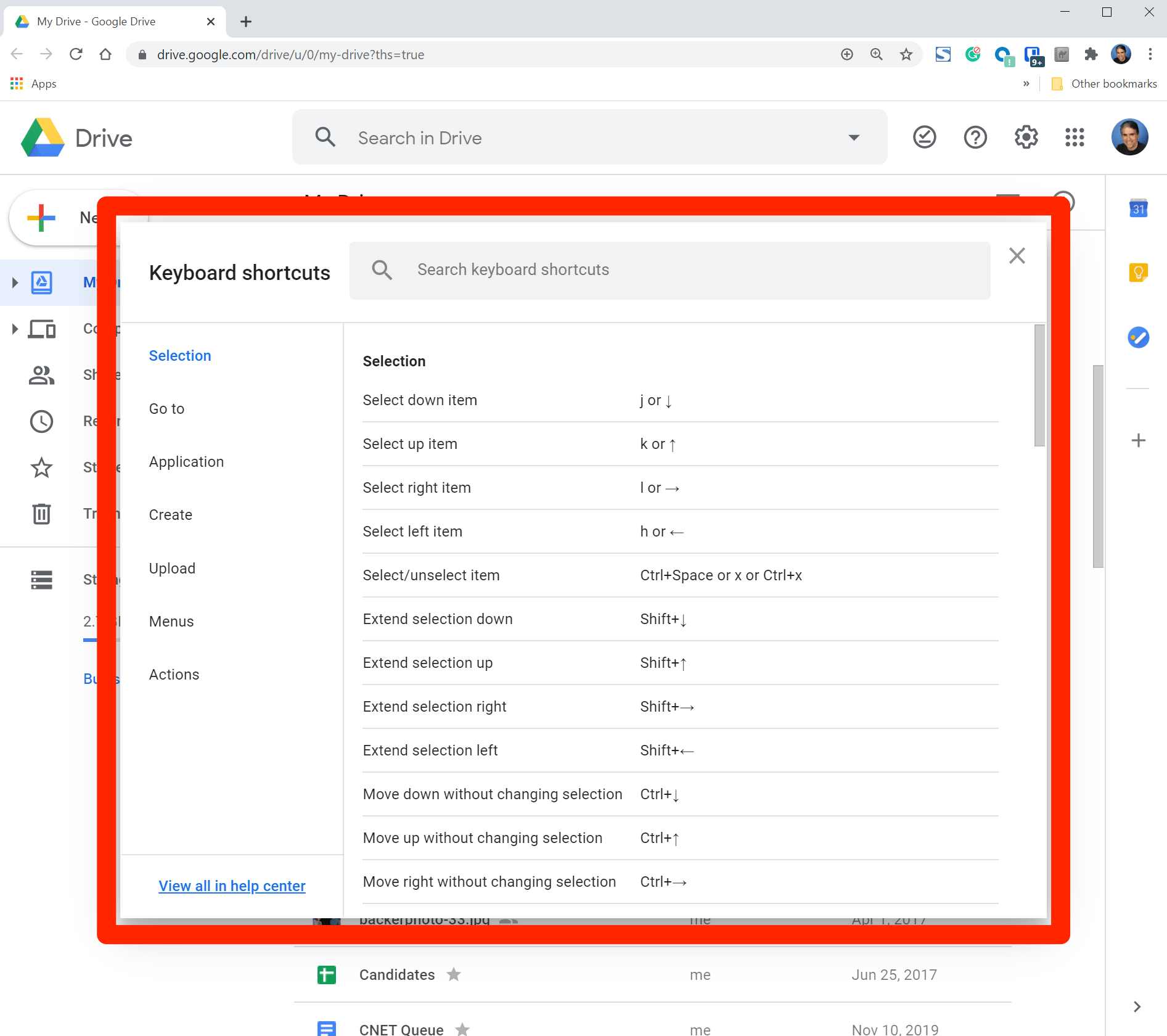
Task: Click the offline status checkmark icon
Action: [x=923, y=138]
